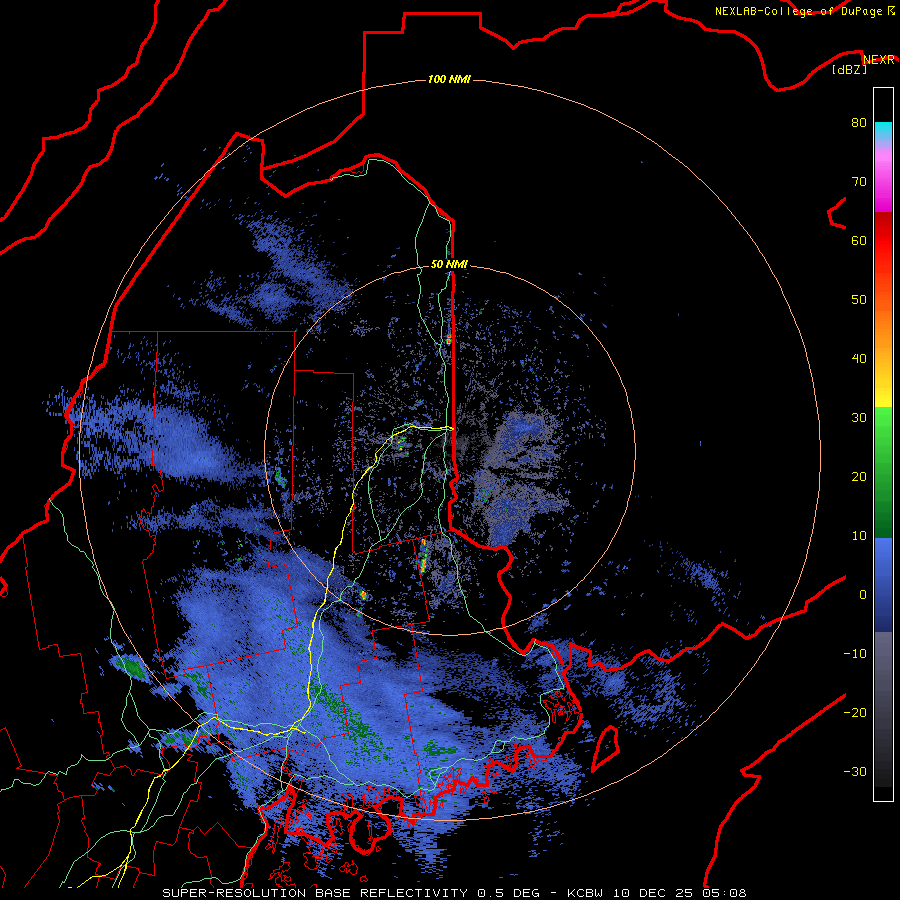Screen dimensions: 900x900
Task: Click the 100 NMI range ring label
Action: [x=449, y=79]
